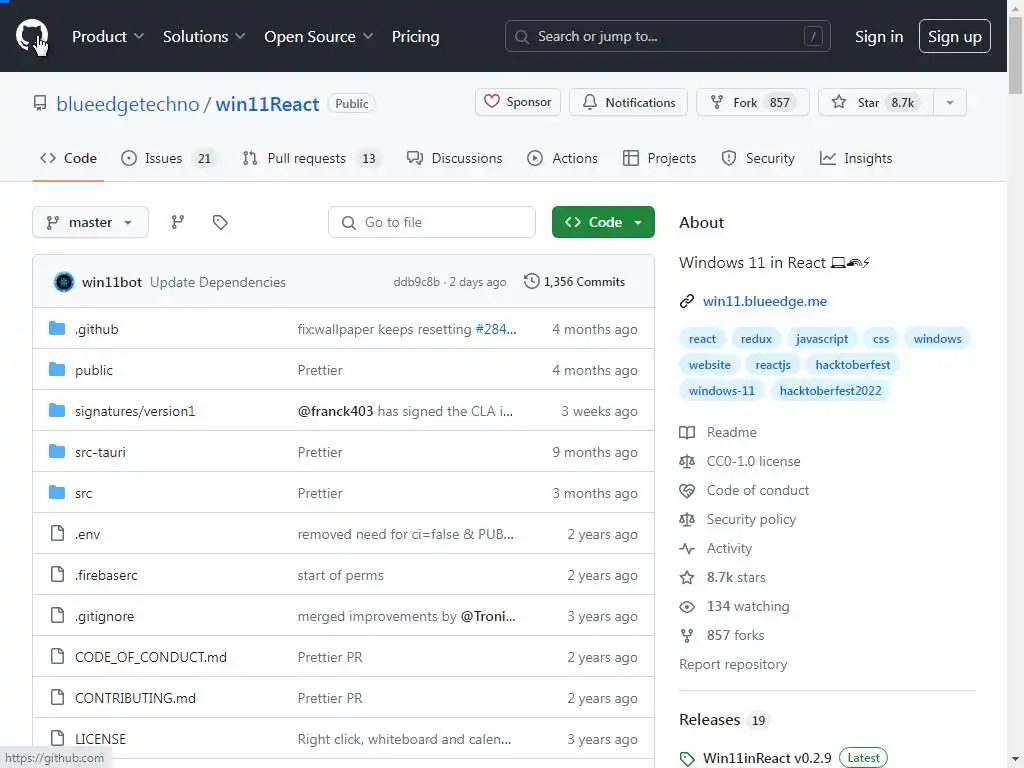This screenshot has height=768, width=1024.
Task: Open issue link #284 in .github row
Action: pos(496,329)
